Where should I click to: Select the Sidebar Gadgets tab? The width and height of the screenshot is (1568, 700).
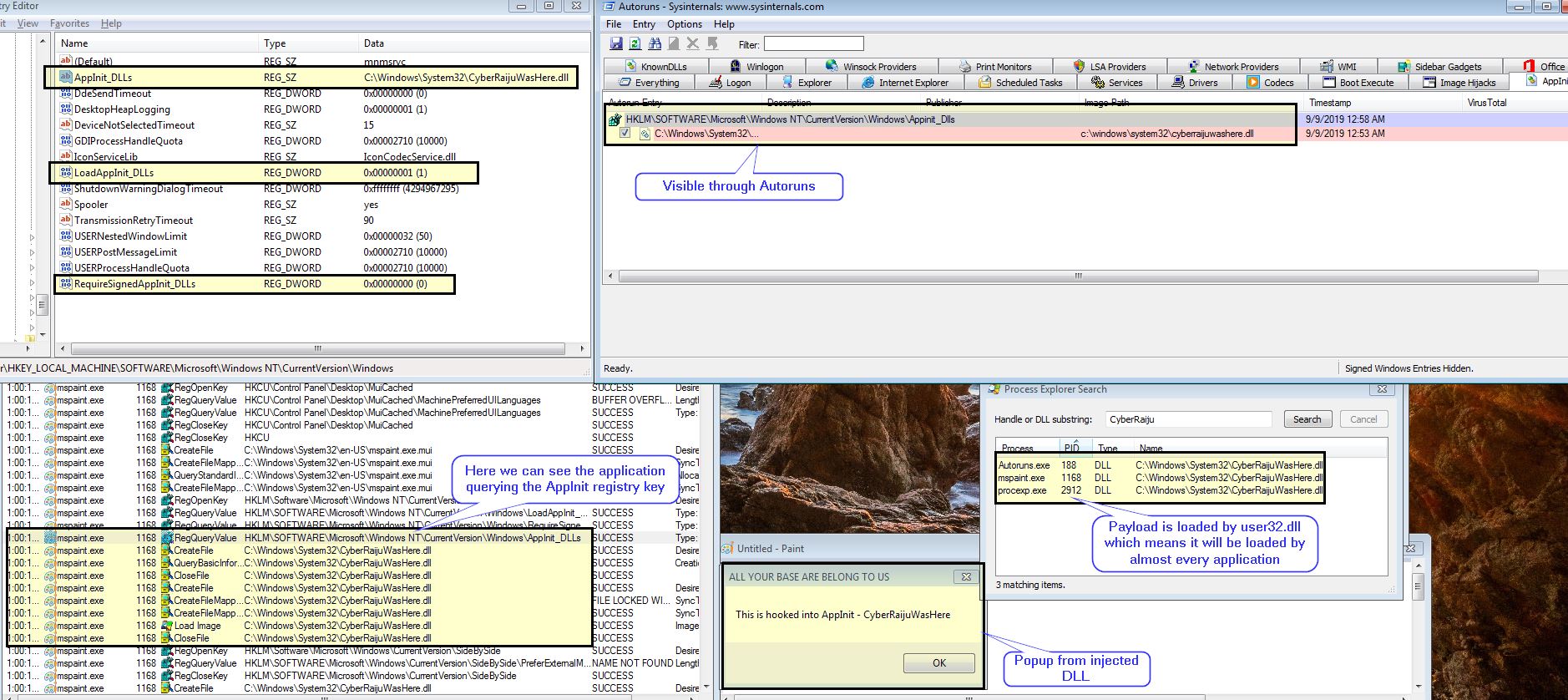[x=1439, y=66]
